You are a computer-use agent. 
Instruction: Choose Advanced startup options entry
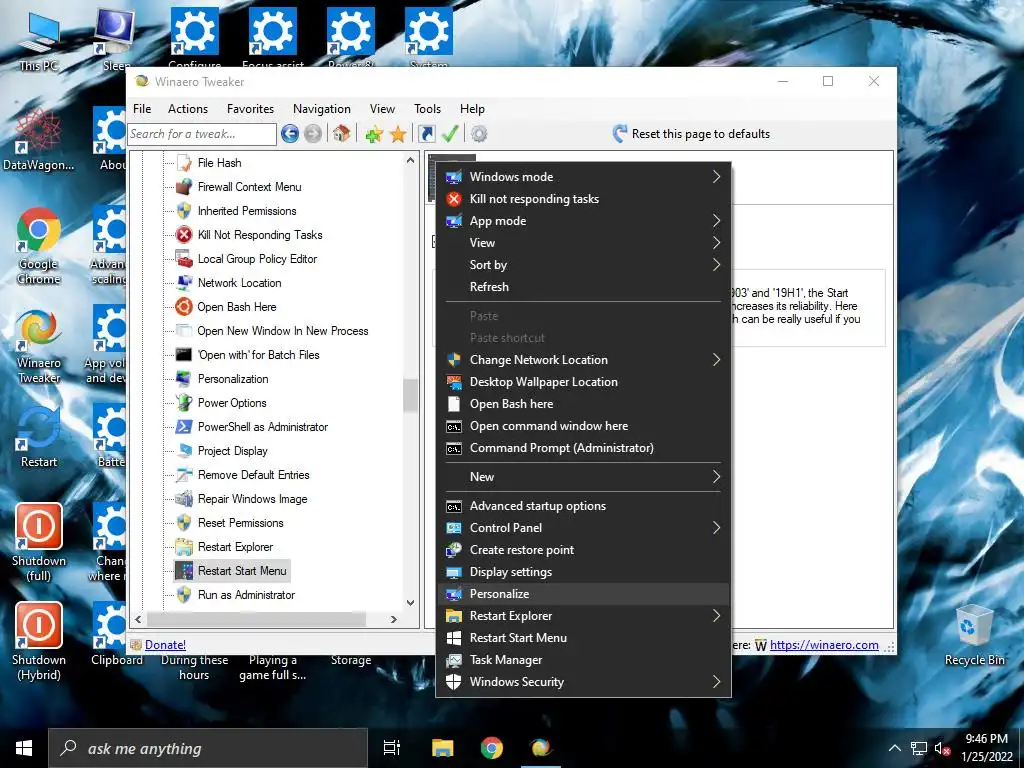583,506
